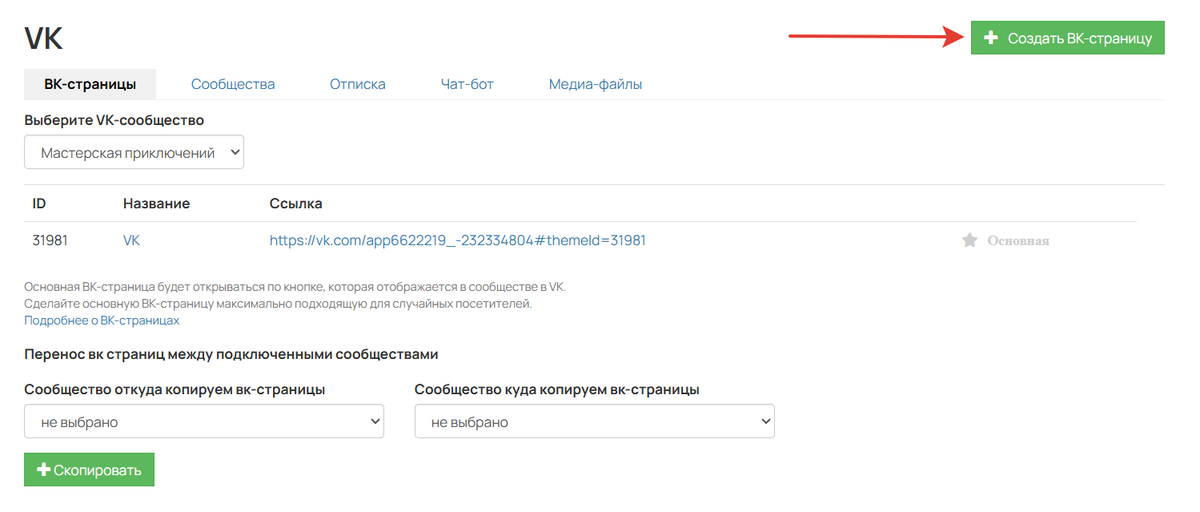Click the ID column header

39,203
